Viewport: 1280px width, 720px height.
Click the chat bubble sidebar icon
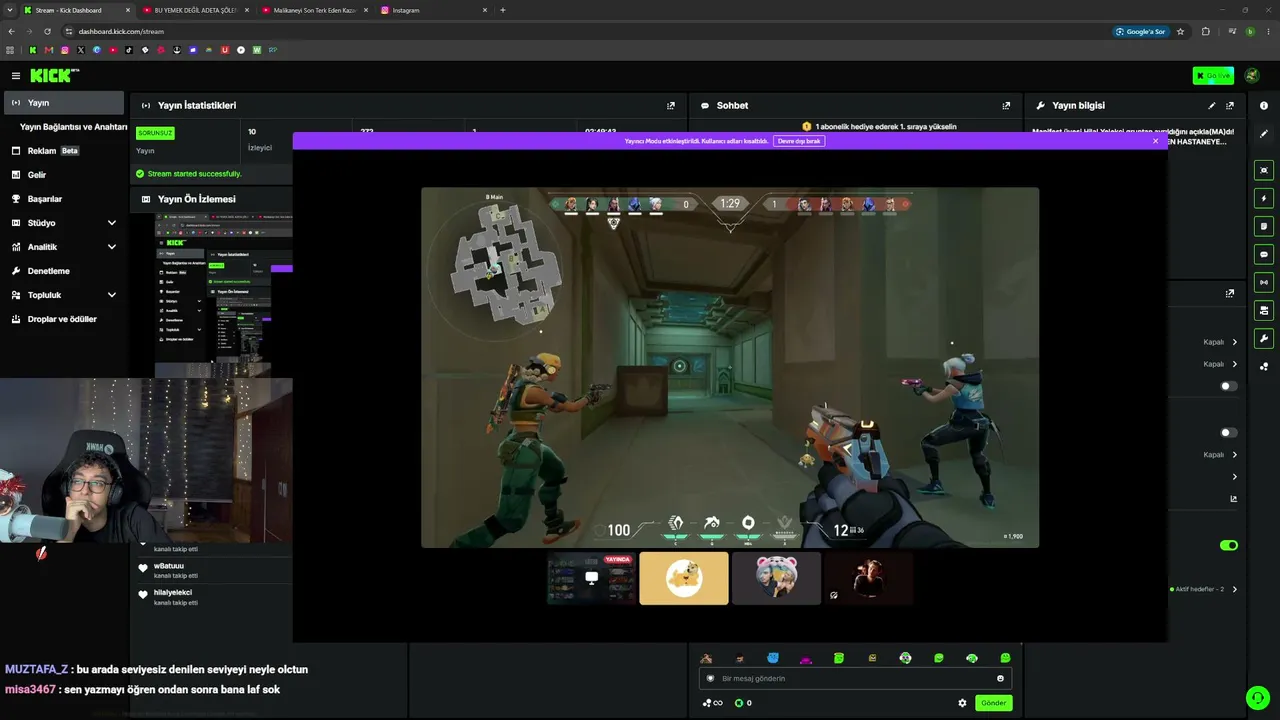[x=1264, y=254]
